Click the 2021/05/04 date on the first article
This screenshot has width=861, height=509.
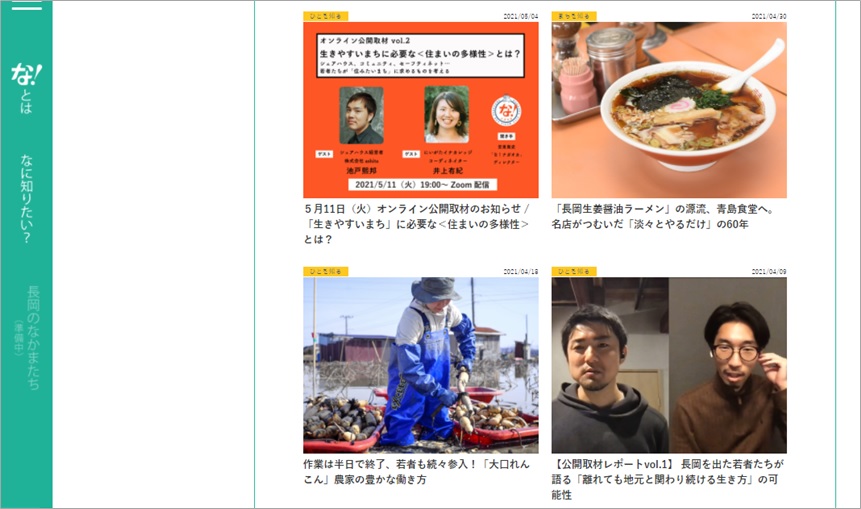pos(521,16)
